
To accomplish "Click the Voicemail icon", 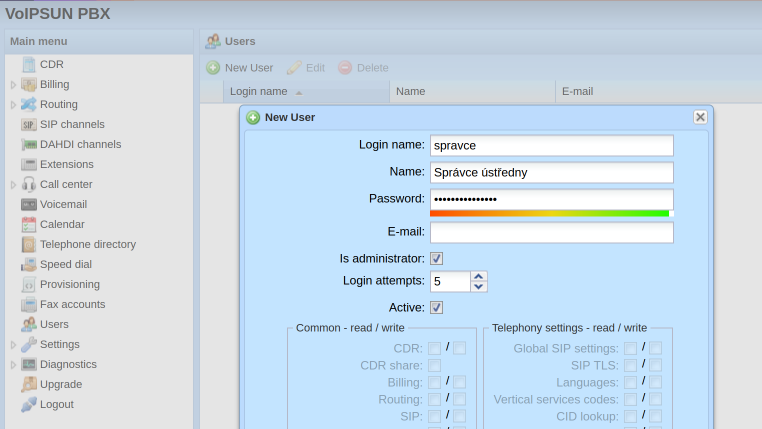I will click(x=29, y=205).
